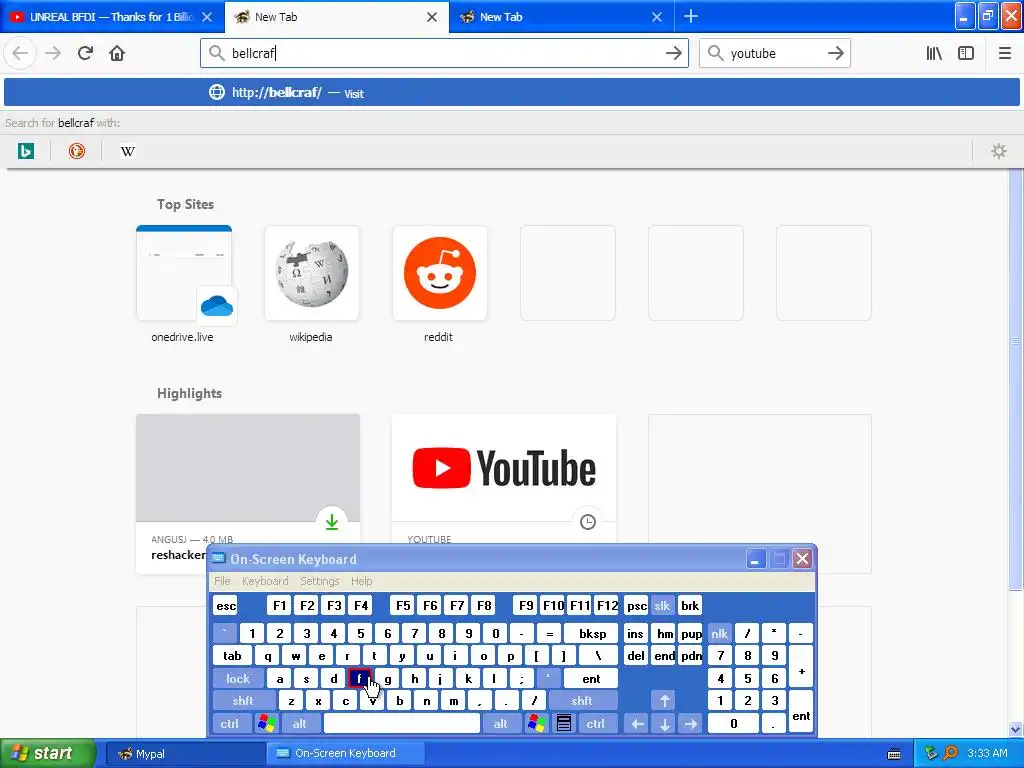Click the left arrow key on the keyboard
The width and height of the screenshot is (1024, 768).
click(638, 724)
